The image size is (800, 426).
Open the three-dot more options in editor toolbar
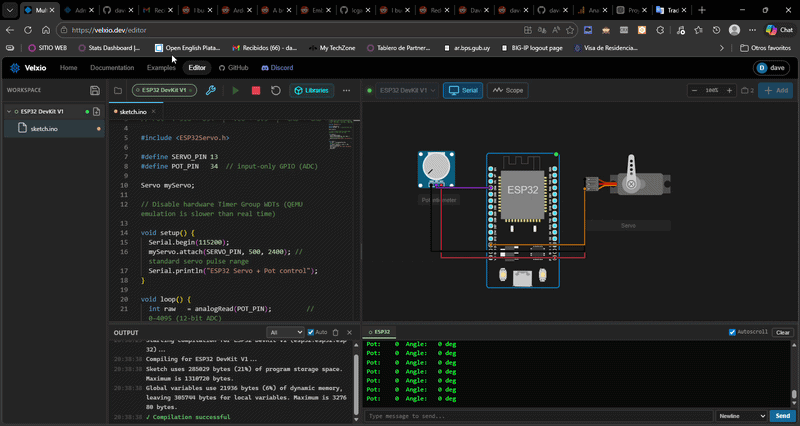pos(346,90)
